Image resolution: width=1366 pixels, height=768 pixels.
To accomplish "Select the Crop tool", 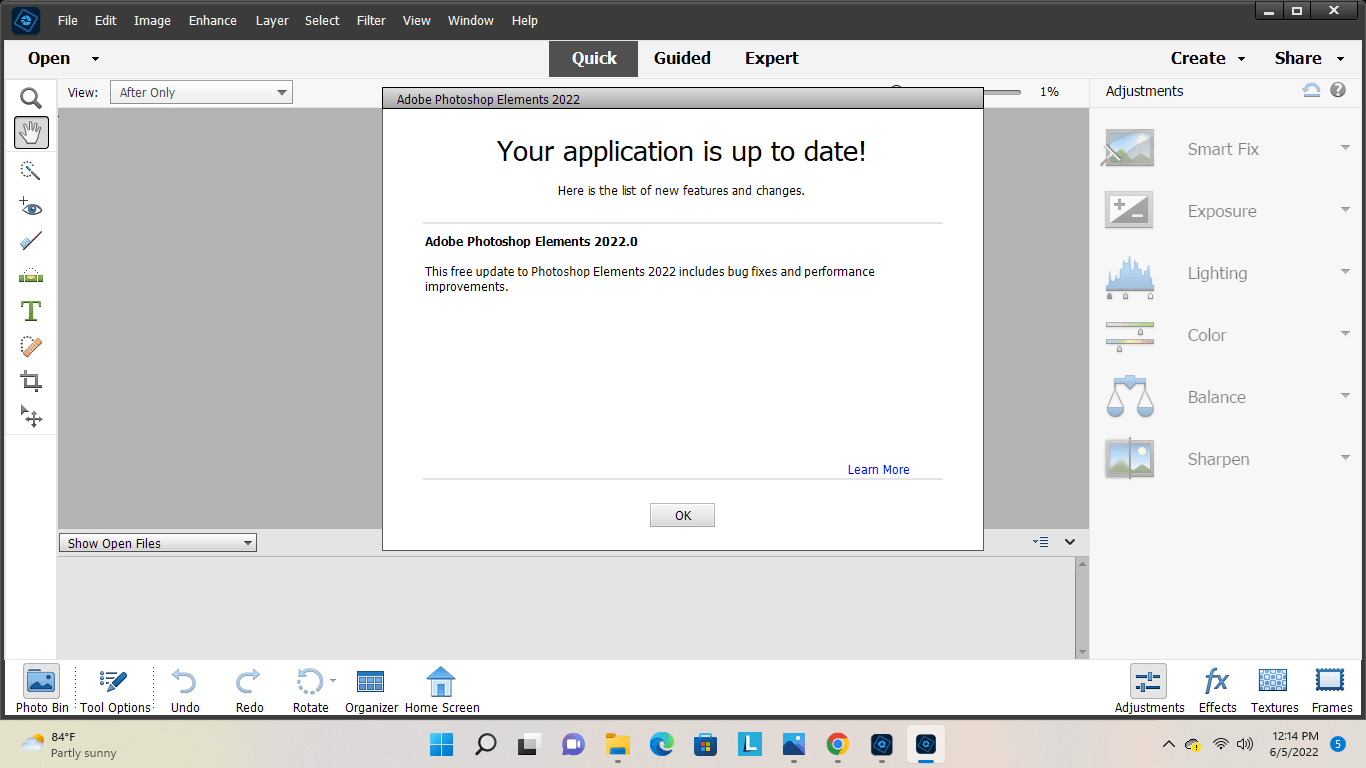I will click(x=31, y=381).
